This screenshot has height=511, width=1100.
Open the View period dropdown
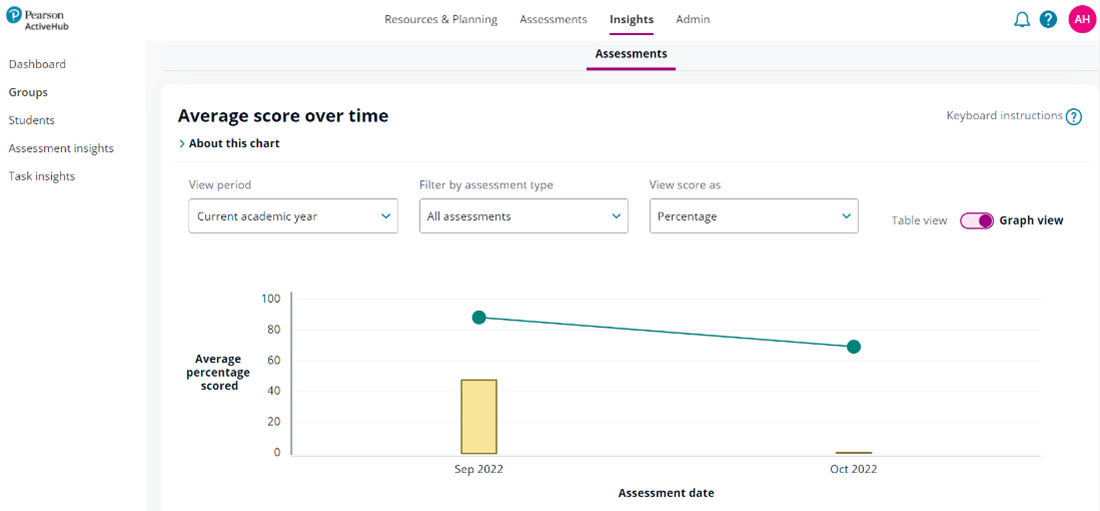click(293, 216)
